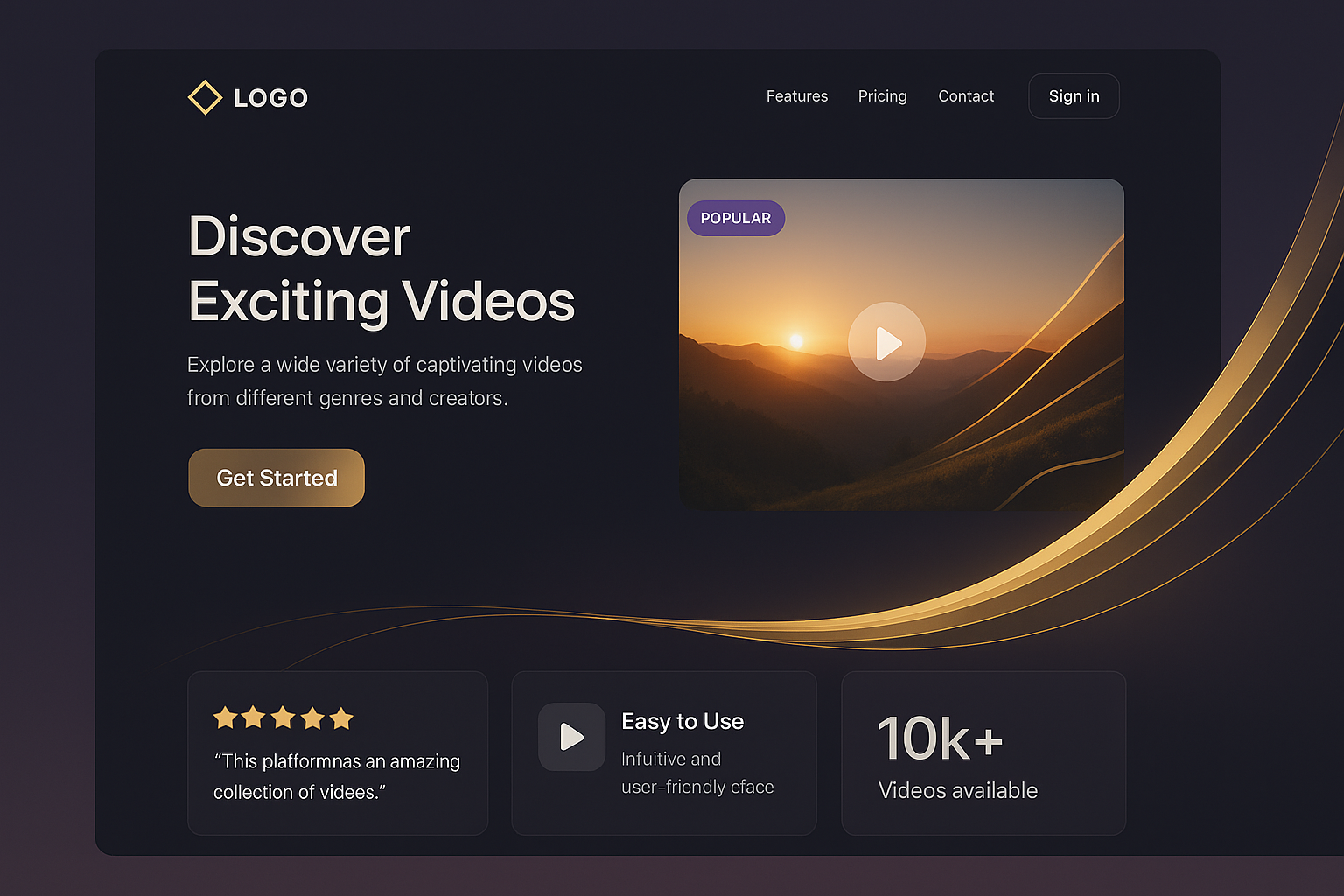
Task: Click the 10k+ videos statistic
Action: pos(941,739)
